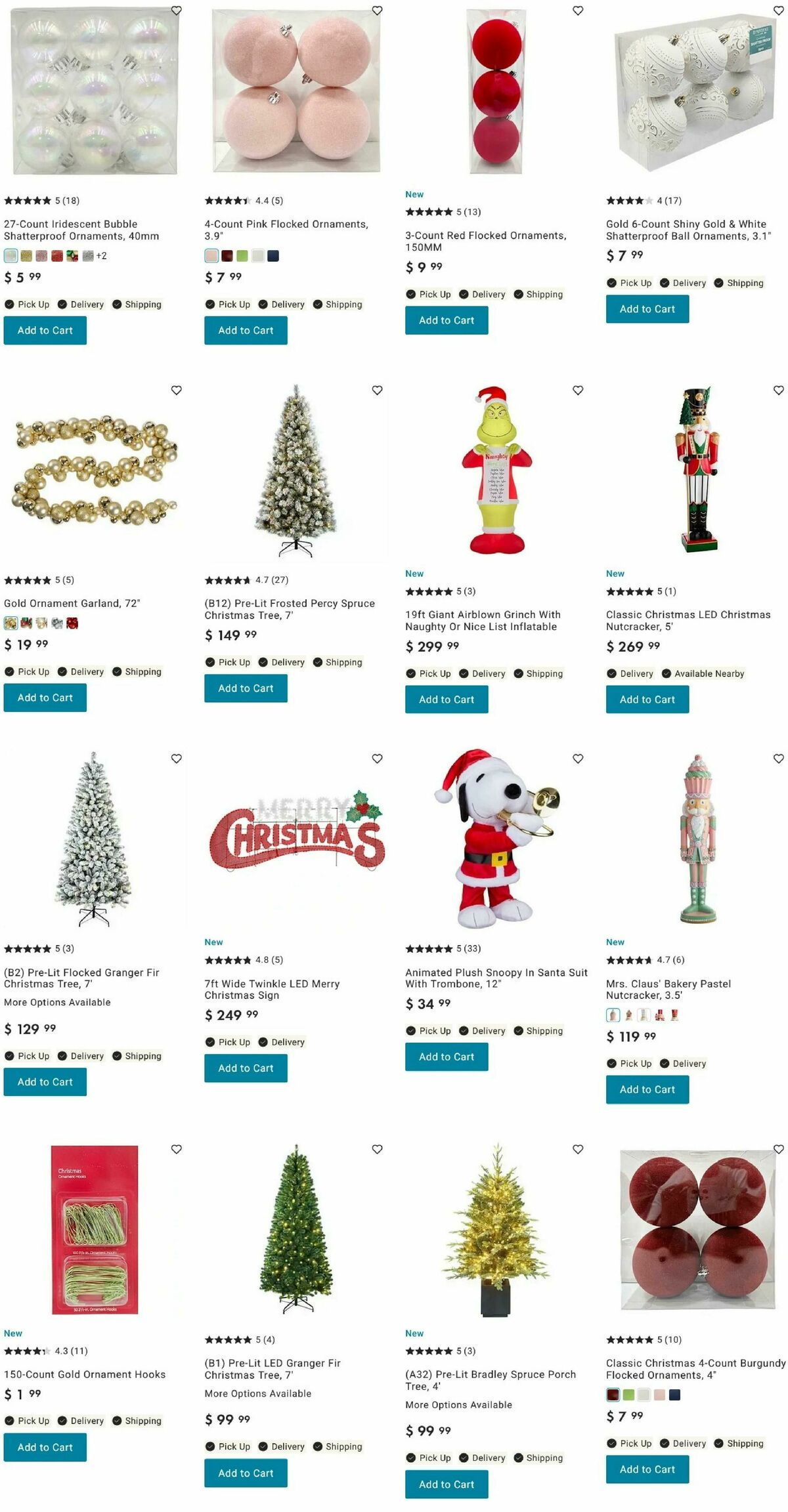Image resolution: width=788 pixels, height=1512 pixels.
Task: Save Bradley Spruce Porch Tree via heart icon
Action: (x=578, y=1149)
